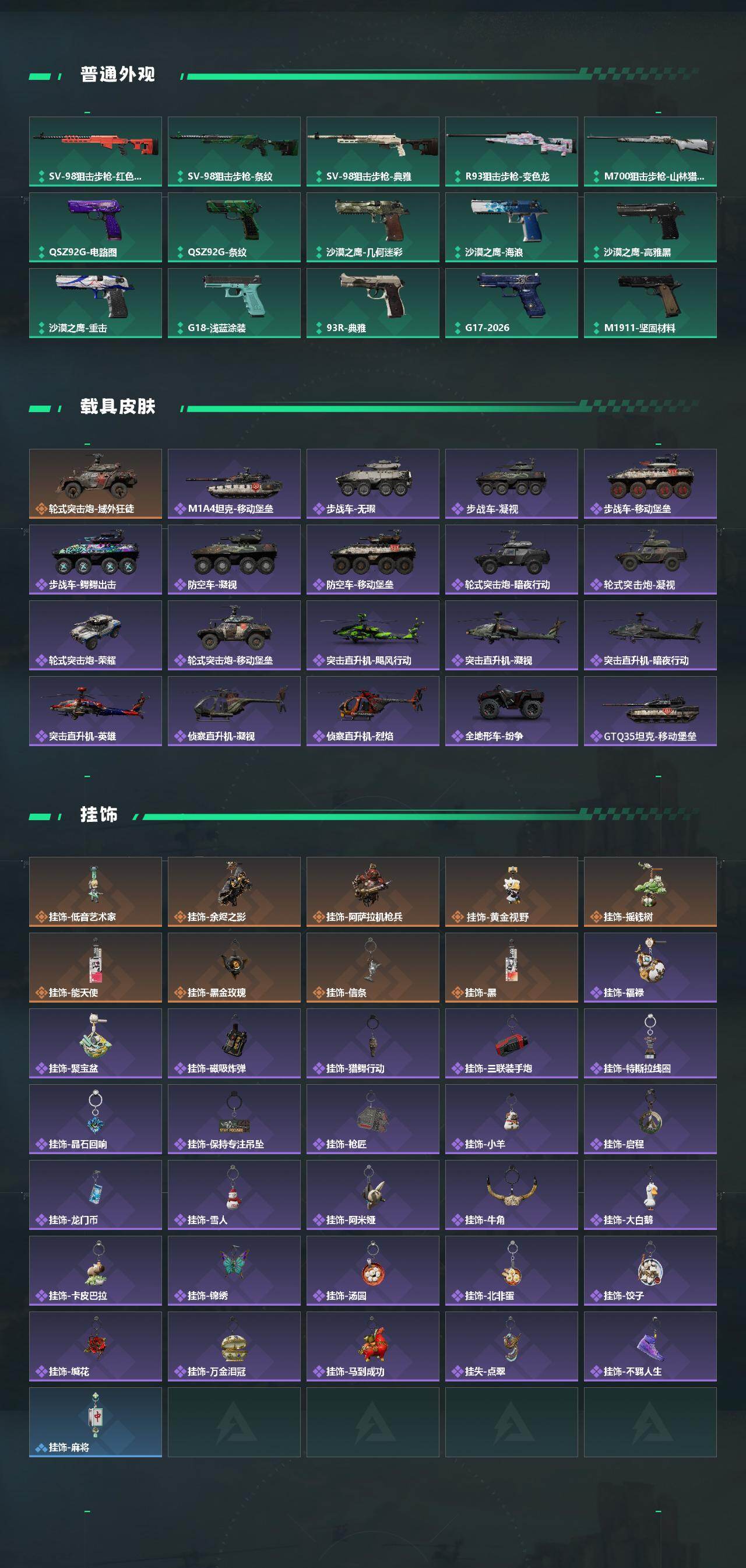This screenshot has height=1568, width=746.
Task: Open the QSZ92G-电路图 pistol skin
Action: pos(96,227)
